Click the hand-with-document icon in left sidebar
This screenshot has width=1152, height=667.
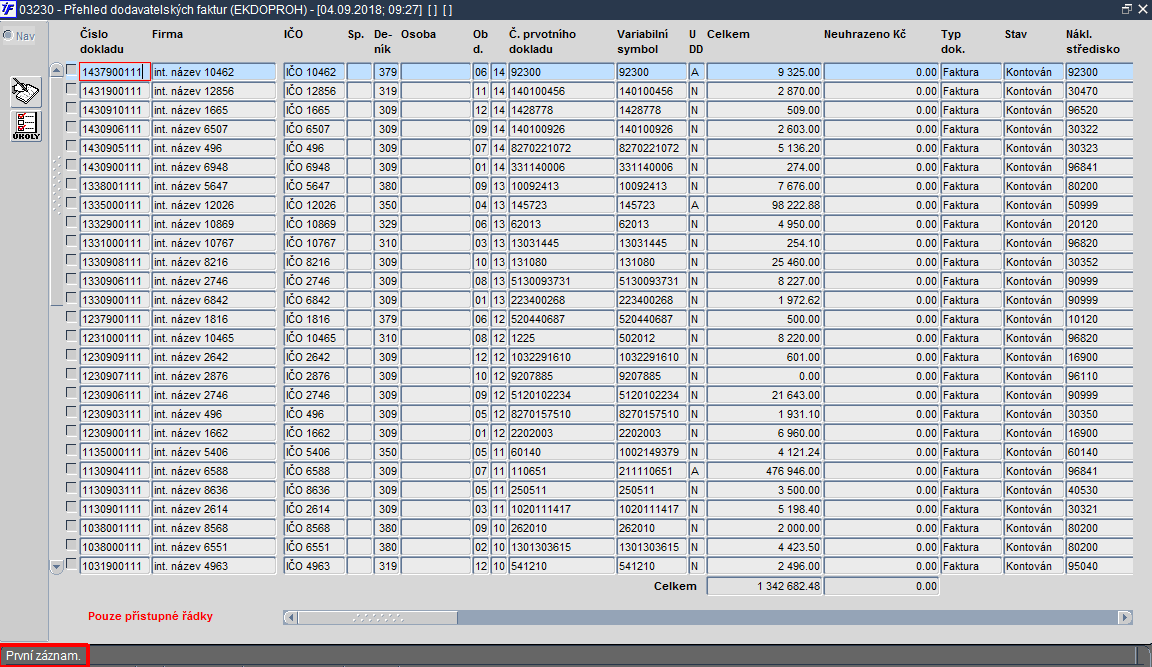tap(26, 92)
